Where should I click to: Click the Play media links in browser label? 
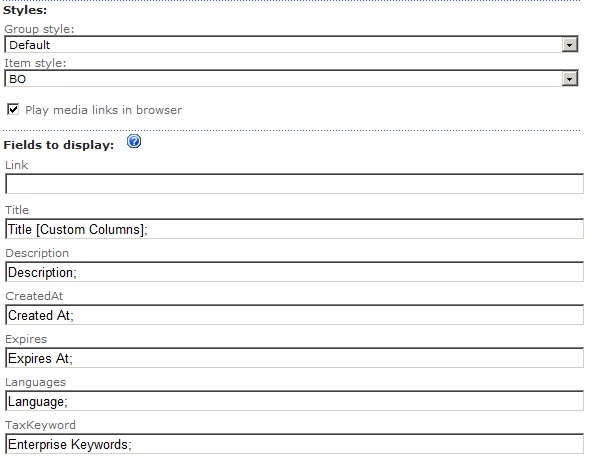click(x=103, y=110)
